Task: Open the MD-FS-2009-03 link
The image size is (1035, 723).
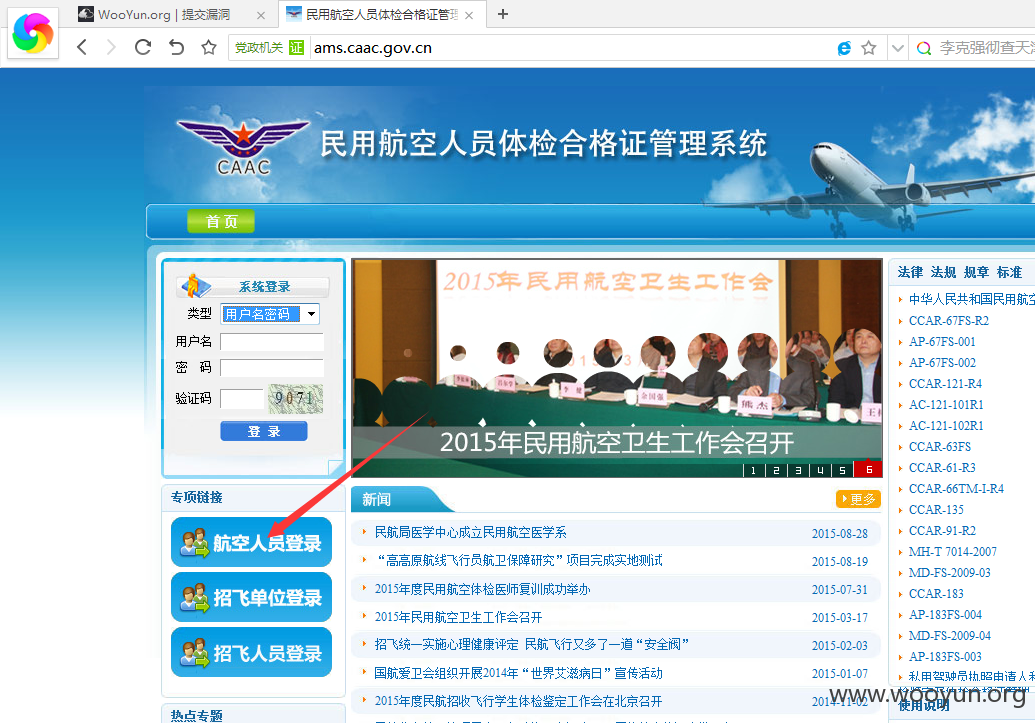Action: [x=949, y=573]
